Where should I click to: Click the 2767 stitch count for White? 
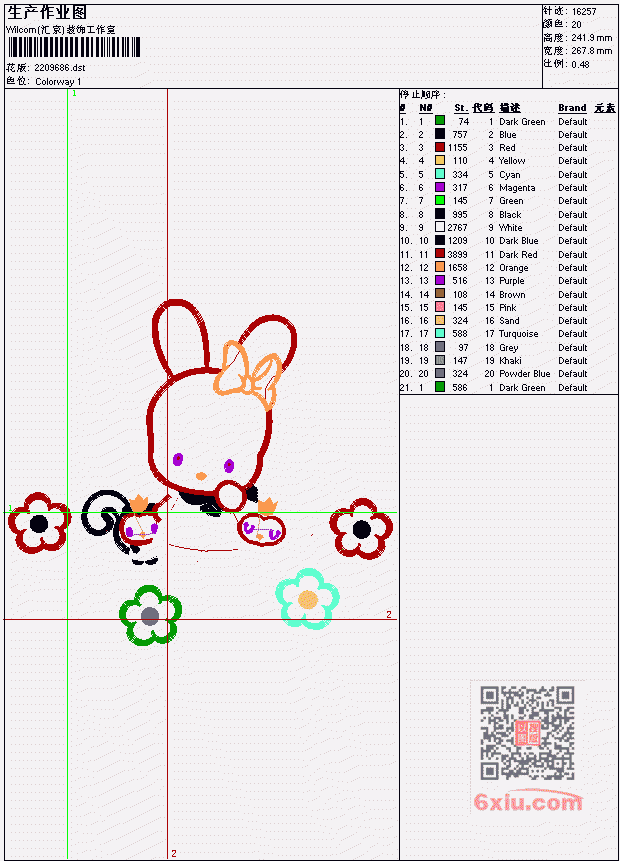pyautogui.click(x=457, y=227)
